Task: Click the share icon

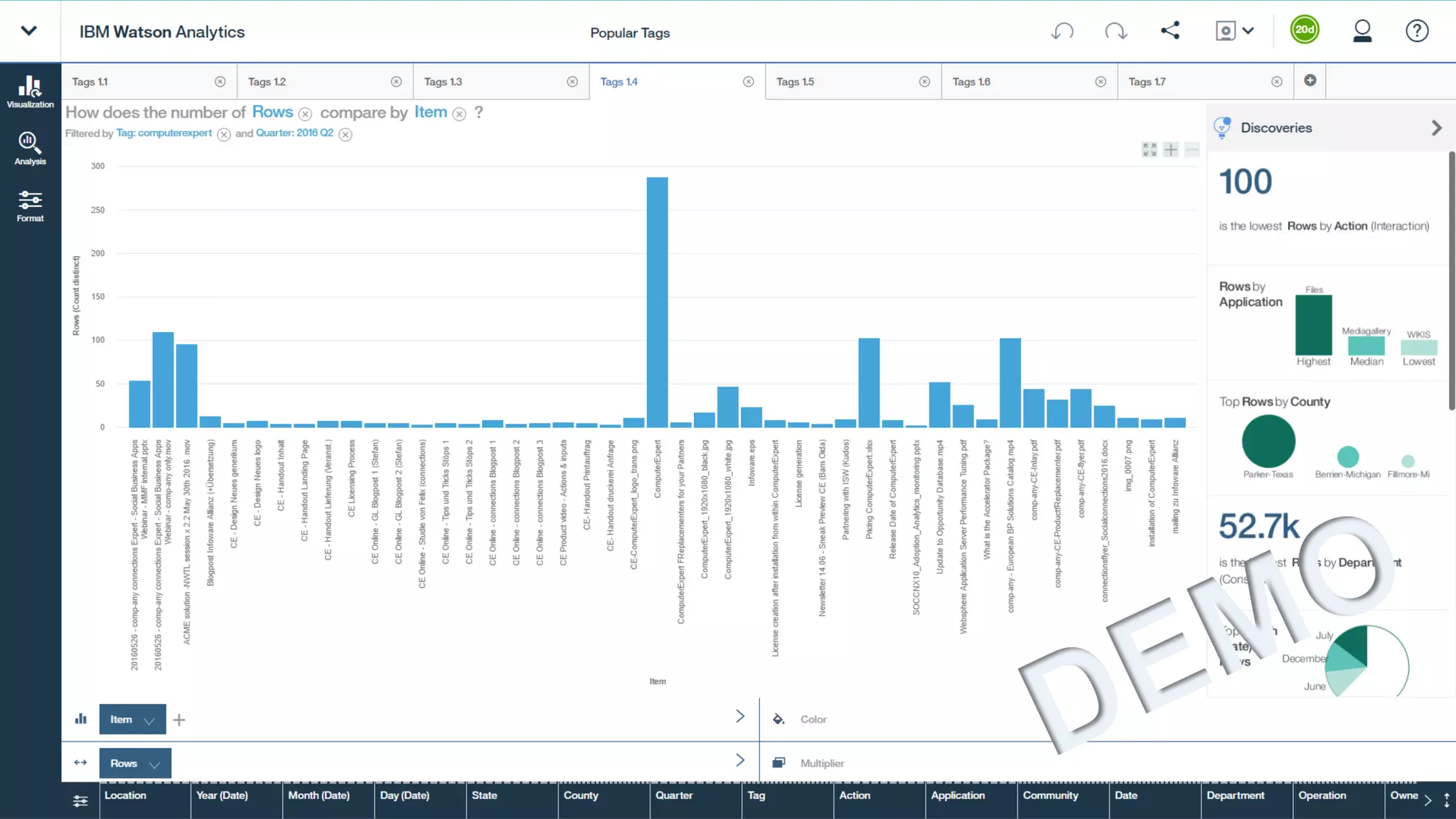Action: coord(1170,31)
